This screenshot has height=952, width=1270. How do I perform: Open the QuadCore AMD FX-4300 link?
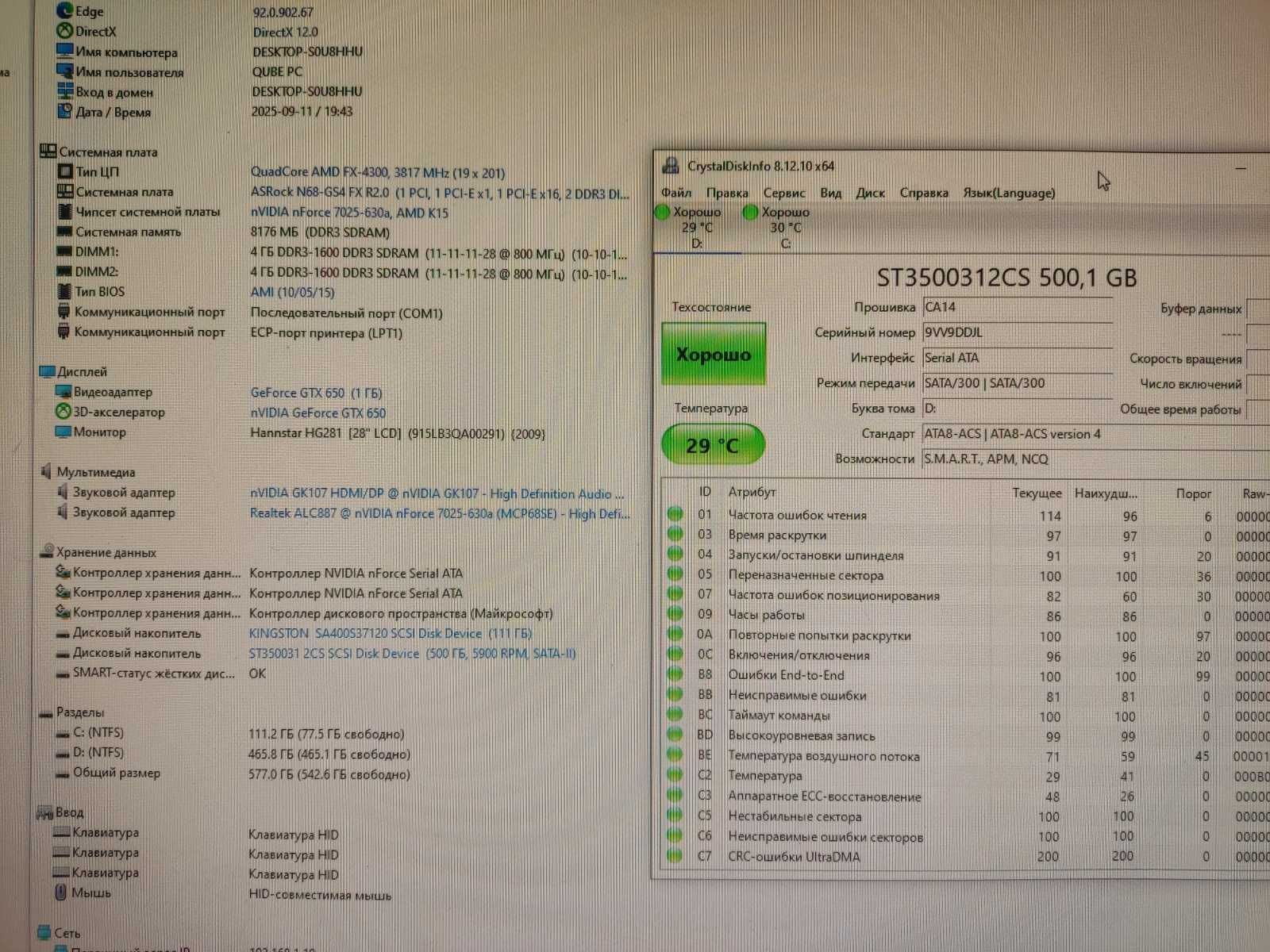pyautogui.click(x=378, y=172)
